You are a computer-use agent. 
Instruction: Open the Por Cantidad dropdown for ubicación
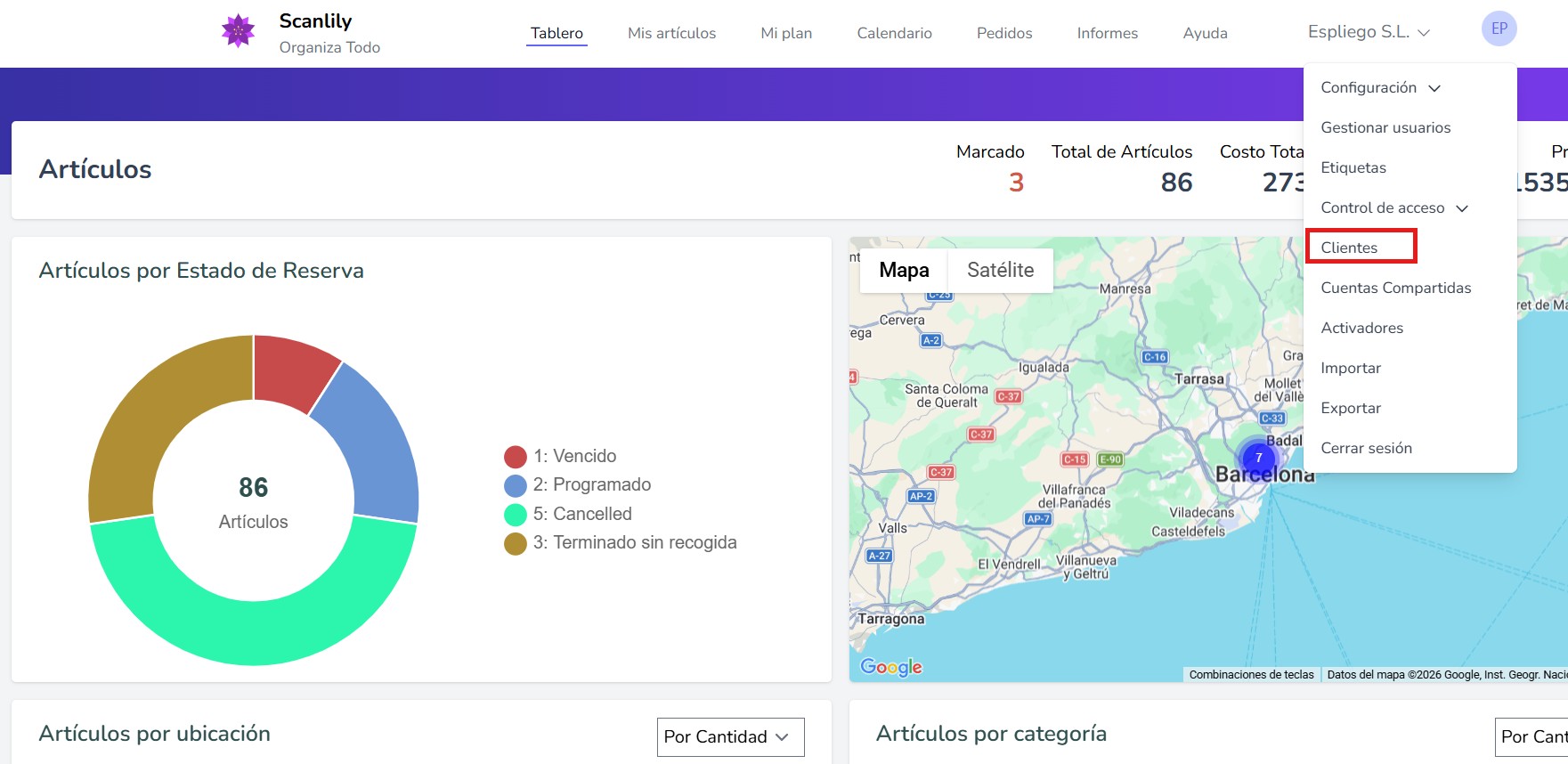730,736
